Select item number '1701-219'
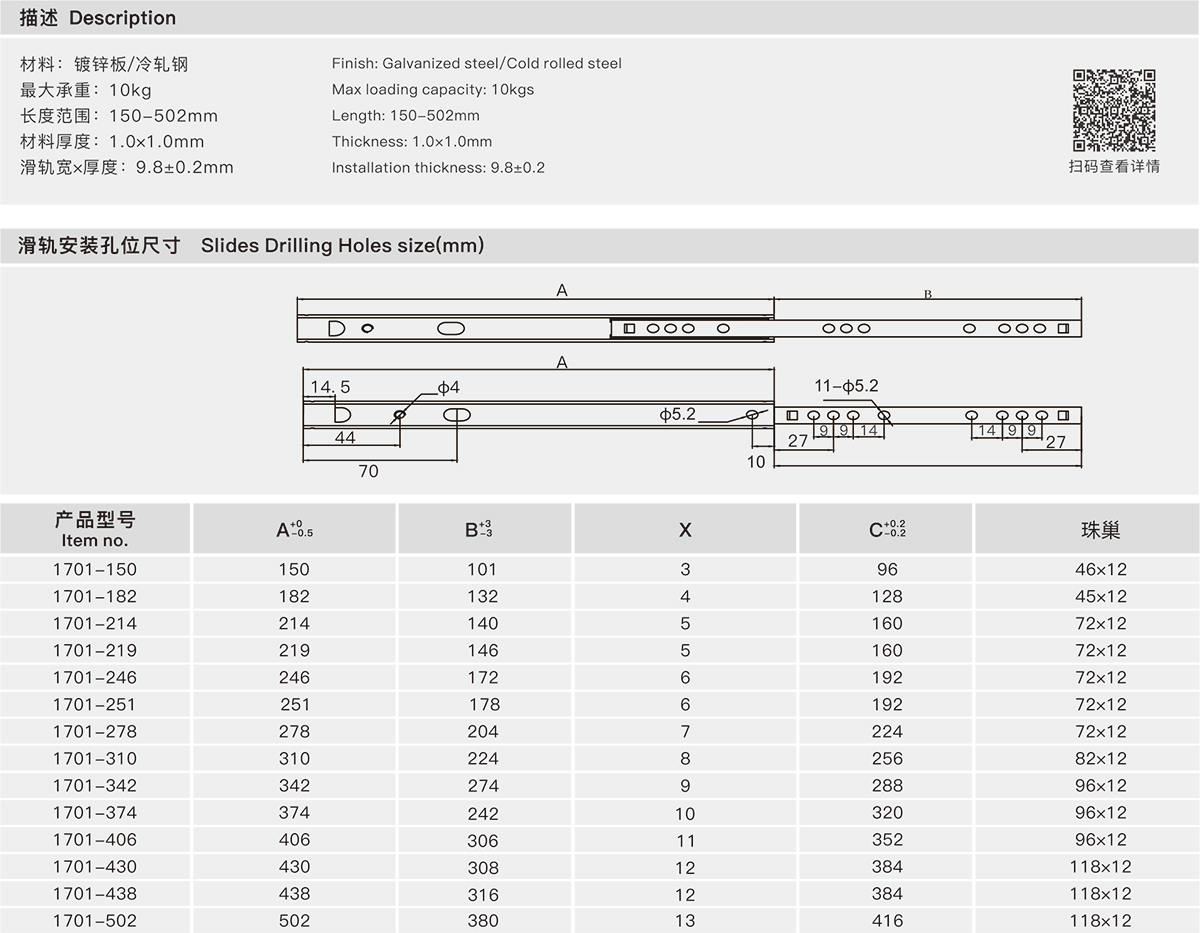Viewport: 1200px width, 933px height. pyautogui.click(x=95, y=650)
